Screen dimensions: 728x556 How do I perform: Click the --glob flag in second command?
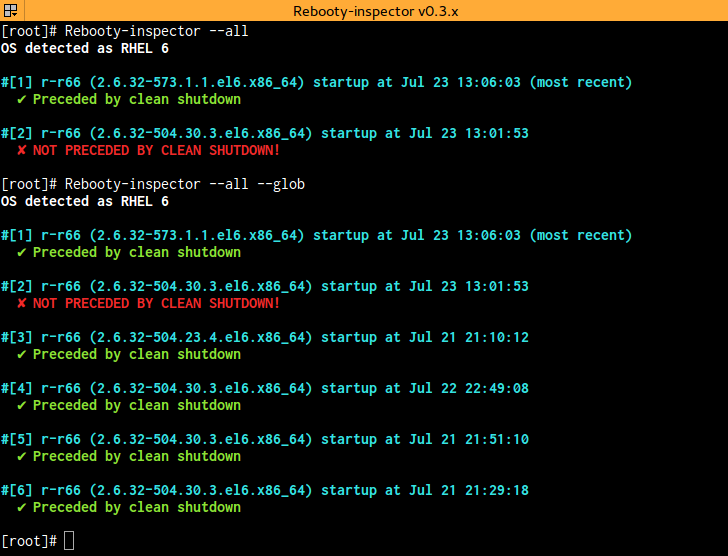(x=281, y=185)
